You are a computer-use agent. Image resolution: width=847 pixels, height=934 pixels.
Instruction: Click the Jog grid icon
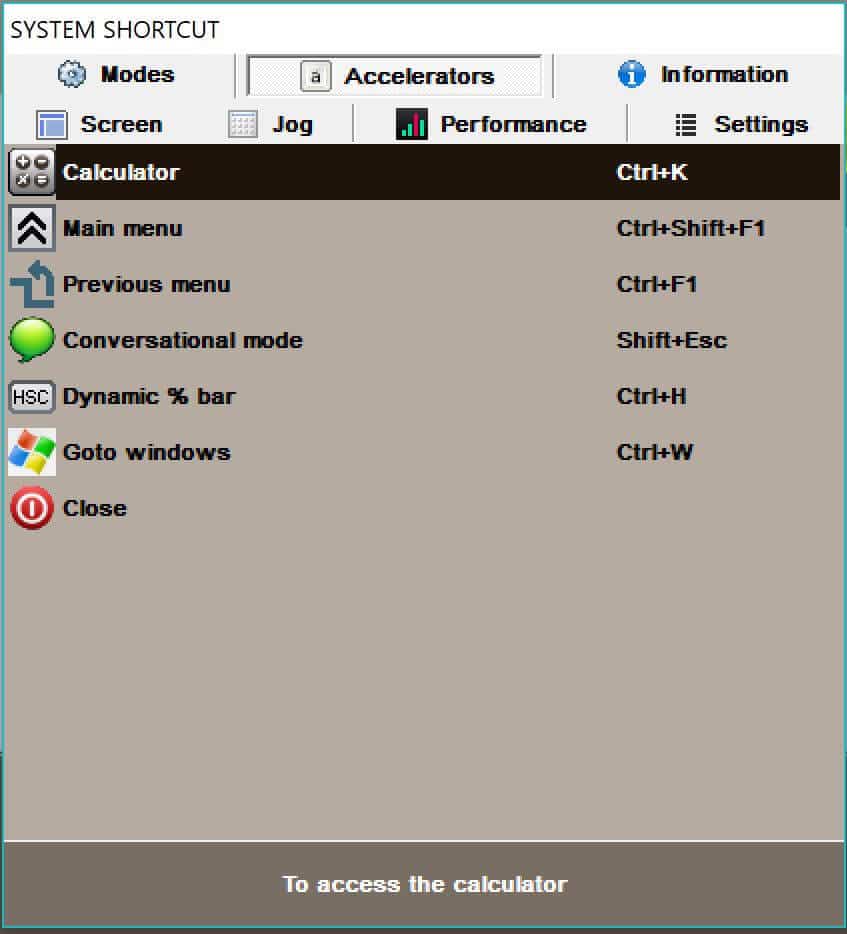point(242,124)
